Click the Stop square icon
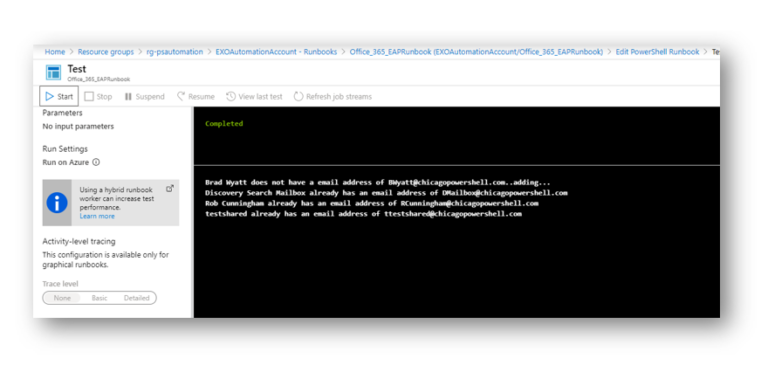Screen dimensions: 768x372 click(89, 96)
